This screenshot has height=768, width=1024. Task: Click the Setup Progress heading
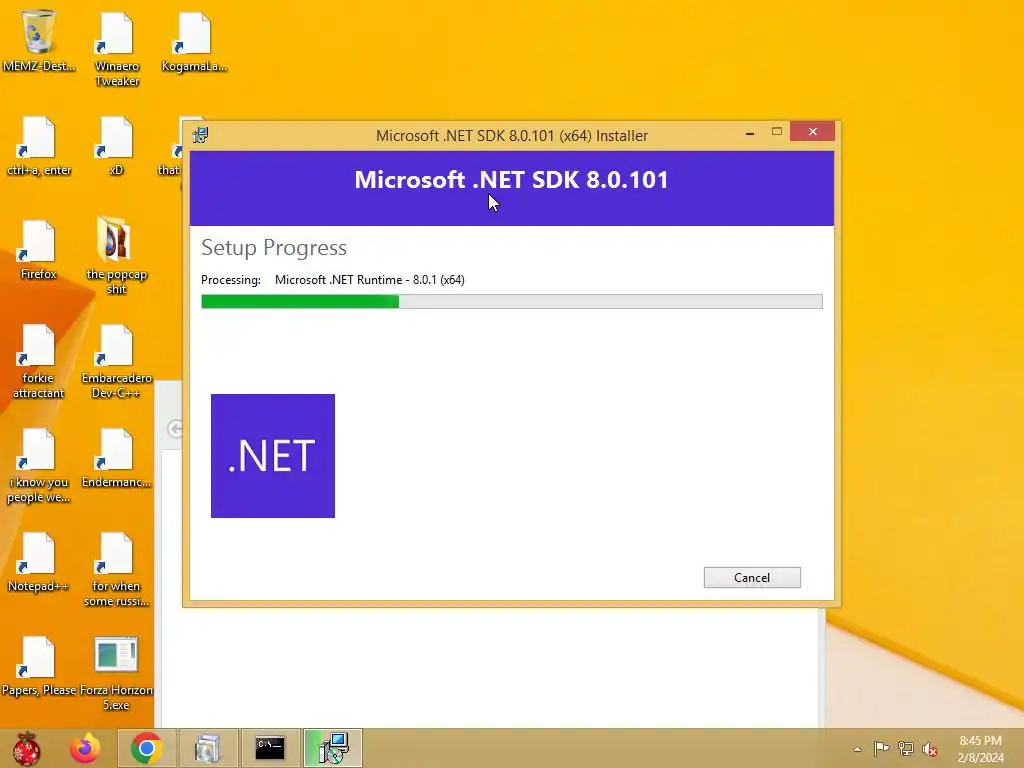[274, 248]
